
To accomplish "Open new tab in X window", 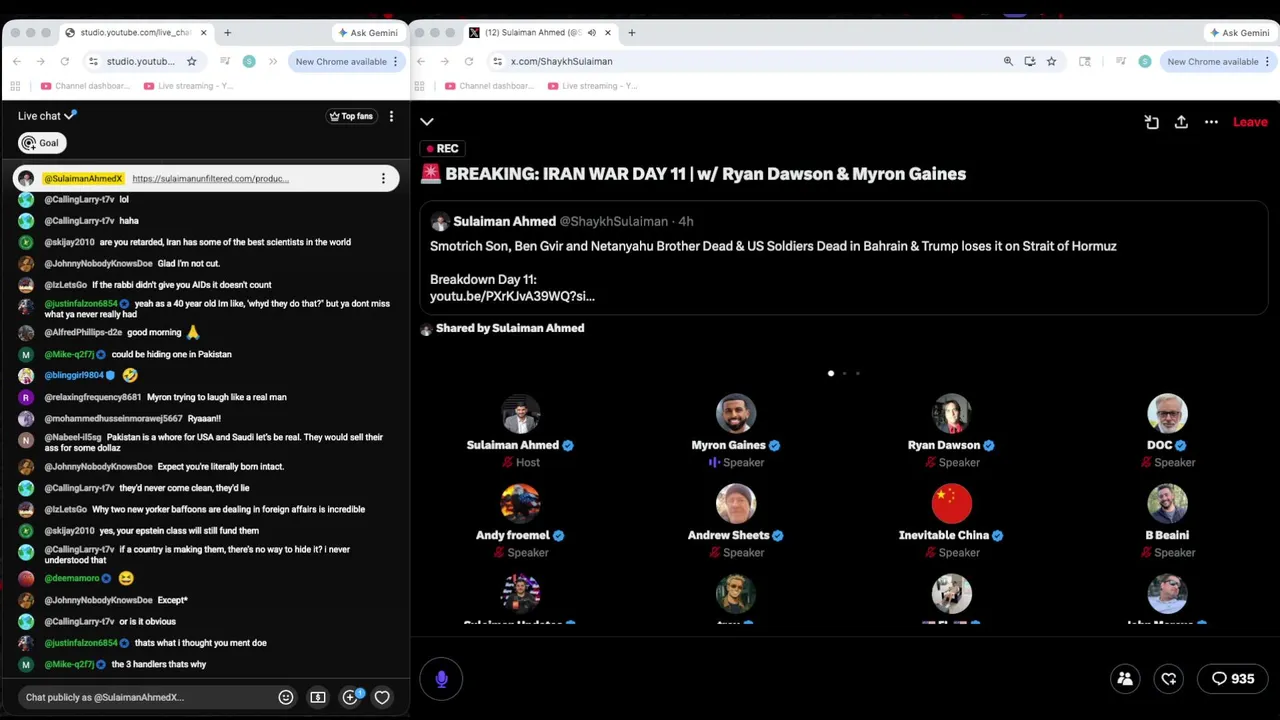I will pyautogui.click(x=631, y=33).
